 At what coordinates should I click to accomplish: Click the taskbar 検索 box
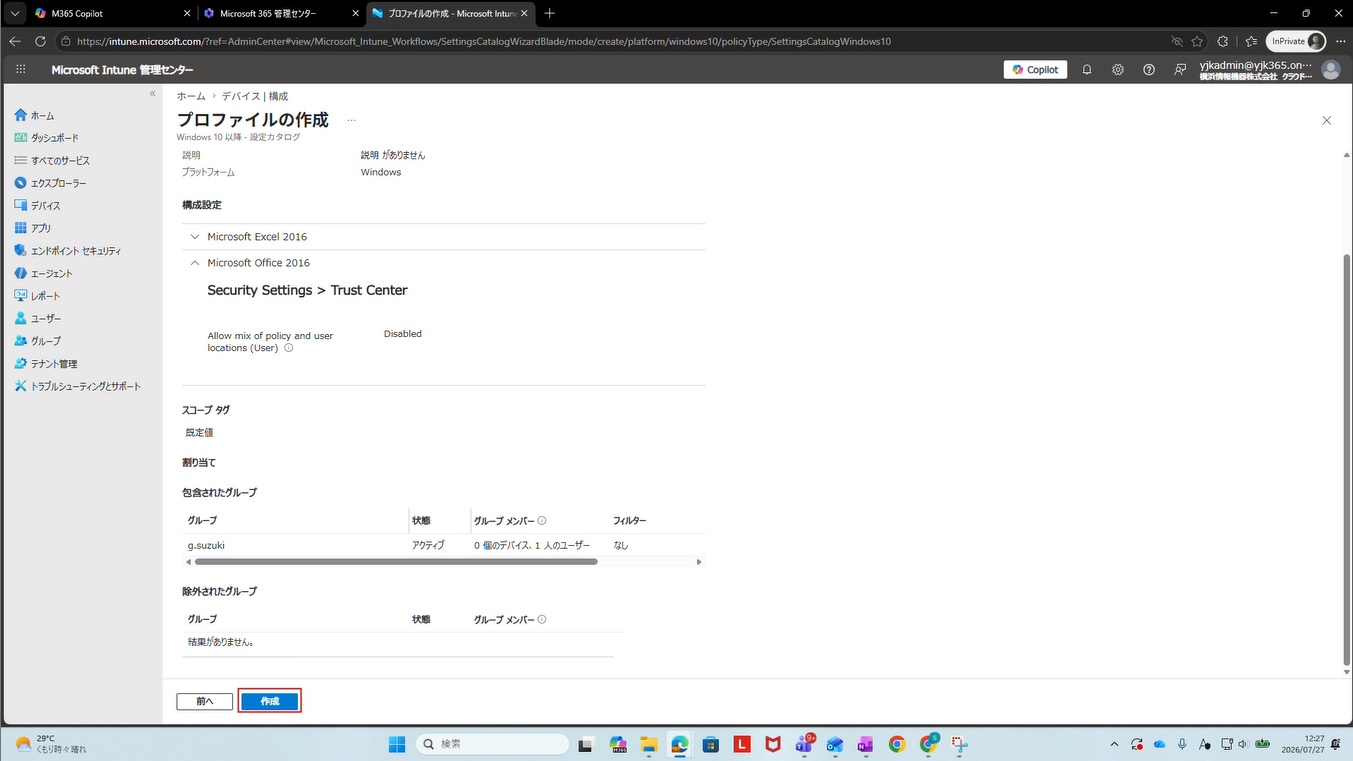coord(491,744)
